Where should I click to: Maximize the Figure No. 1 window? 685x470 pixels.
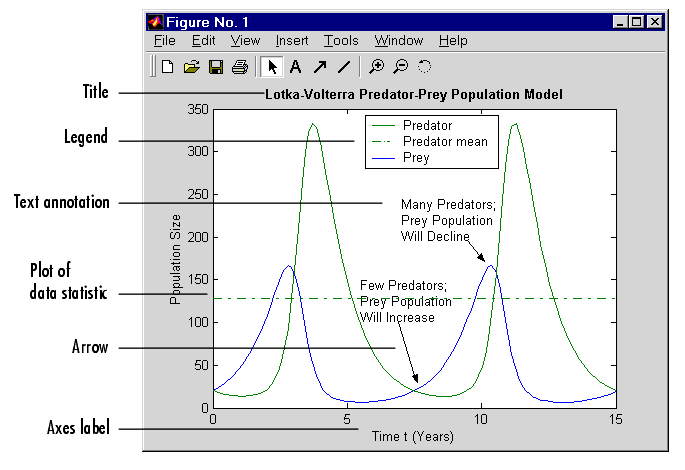coord(637,21)
